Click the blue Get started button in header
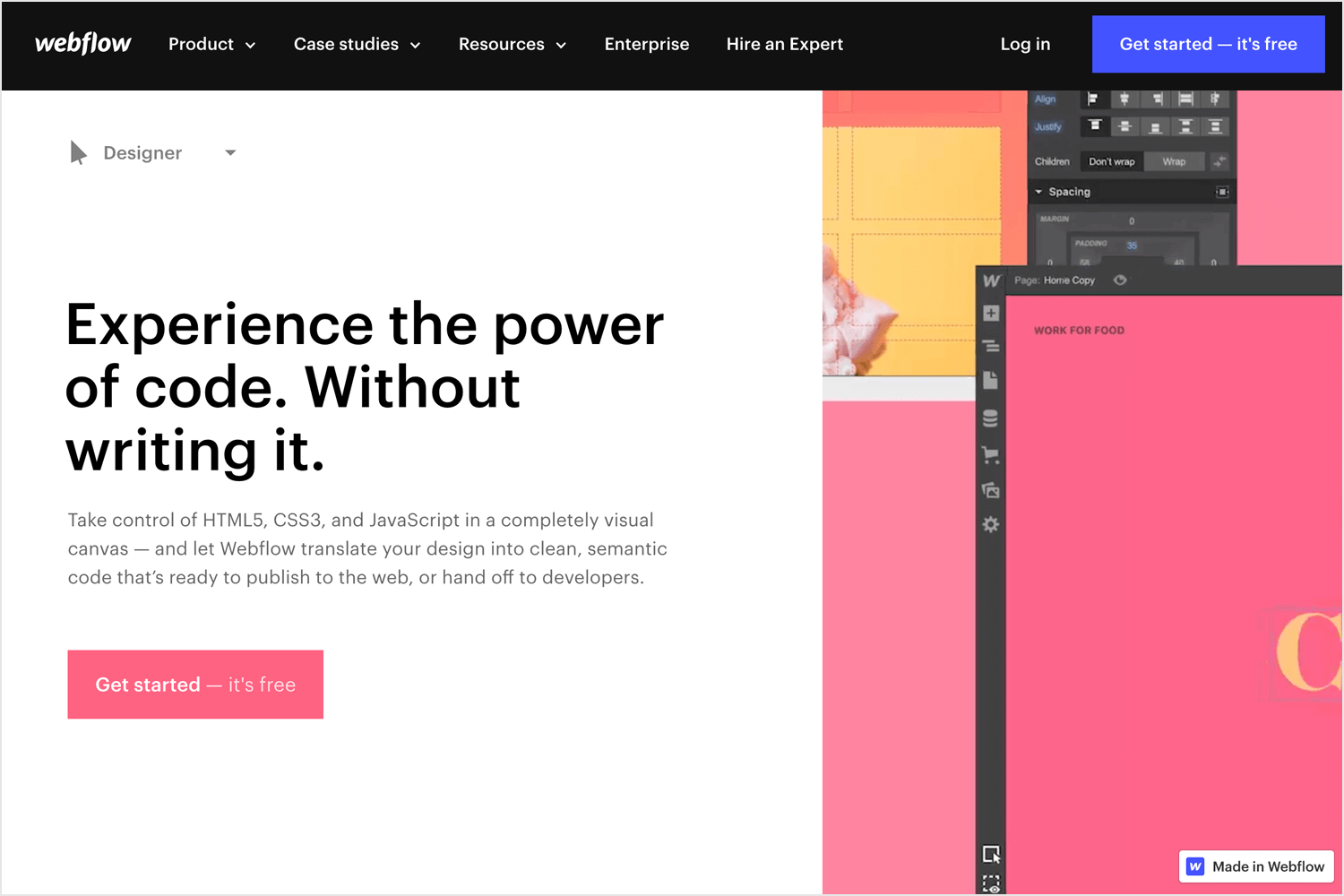1344x896 pixels. 1208,44
